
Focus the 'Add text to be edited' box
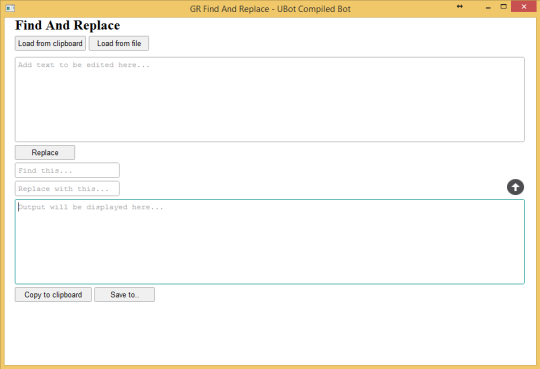(270, 99)
